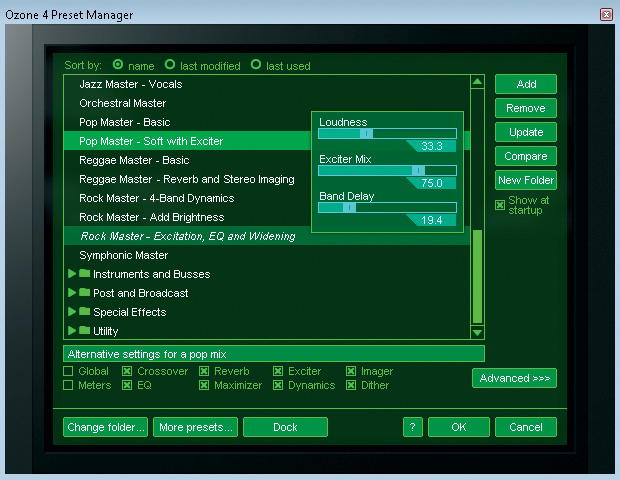Click the preset description field
The height and width of the screenshot is (480, 620).
point(274,354)
